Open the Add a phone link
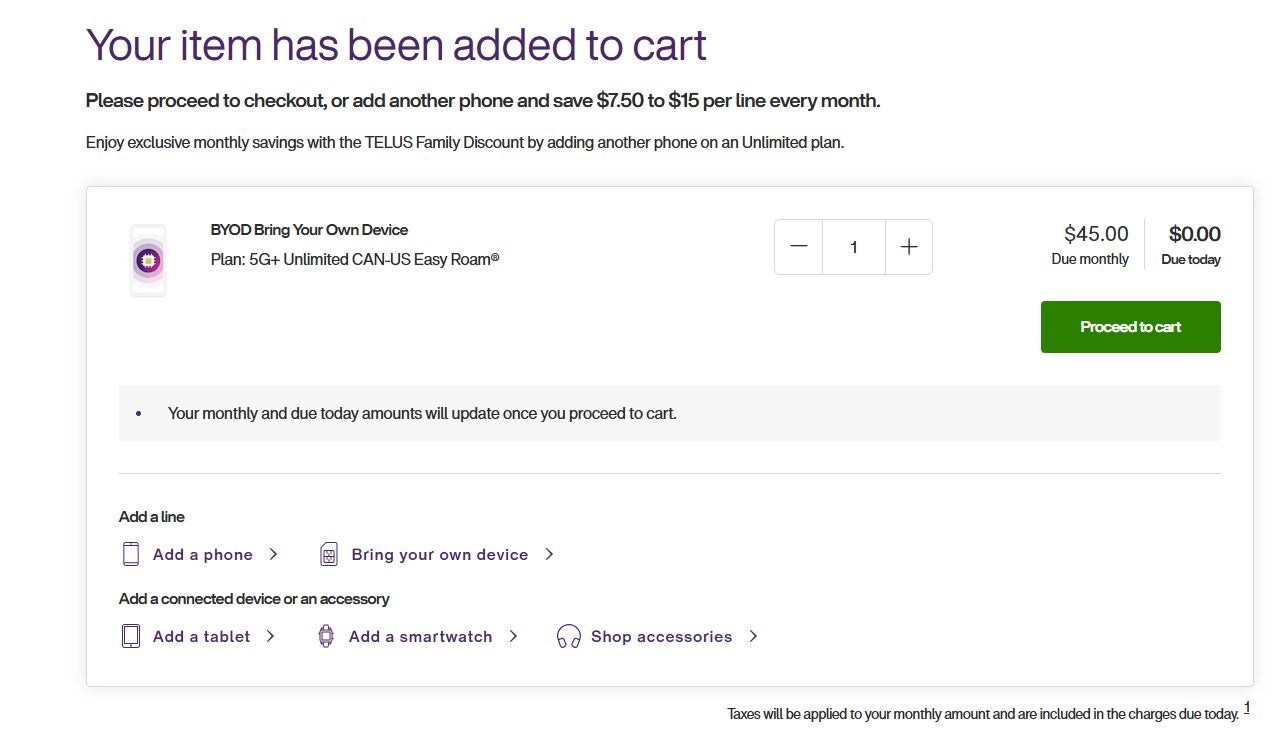Image resolution: width=1285 pixels, height=741 pixels. [203, 555]
